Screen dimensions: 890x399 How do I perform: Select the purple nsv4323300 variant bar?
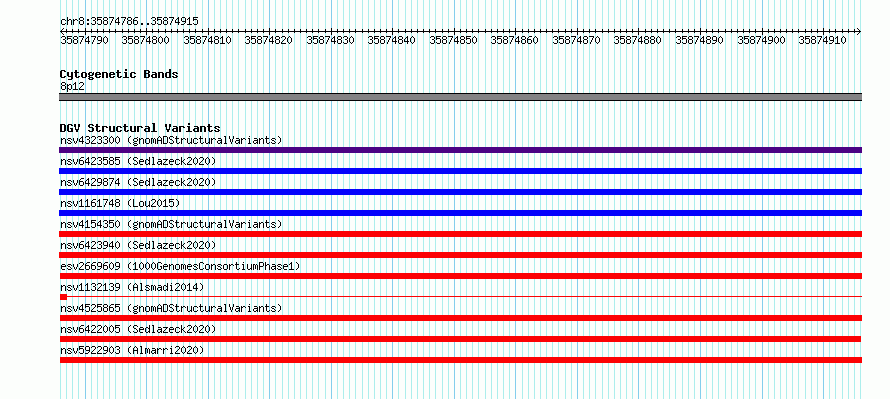tap(460, 150)
